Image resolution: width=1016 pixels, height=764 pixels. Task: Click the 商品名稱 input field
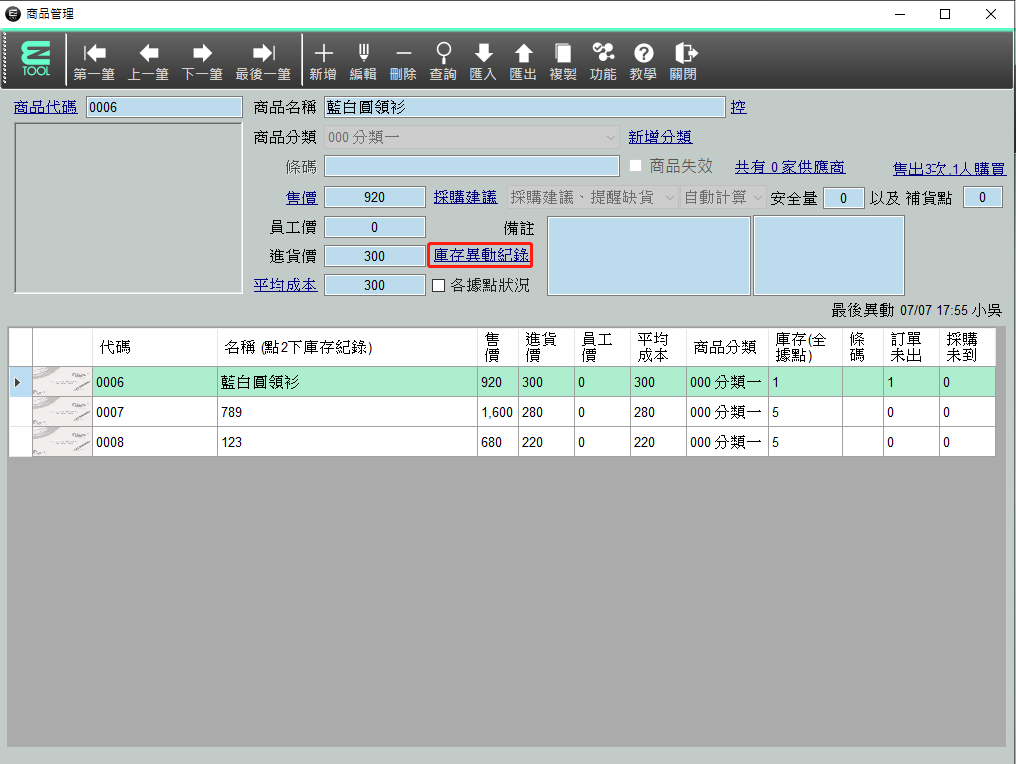(523, 107)
